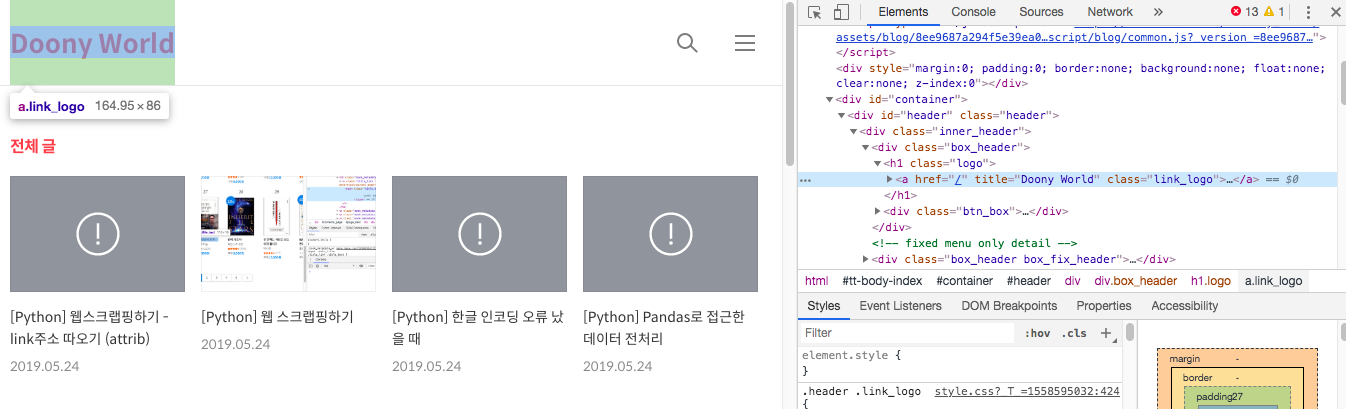Click ellipsis beside the selected a.link_logo row
The width and height of the screenshot is (1346, 409).
coord(805,180)
